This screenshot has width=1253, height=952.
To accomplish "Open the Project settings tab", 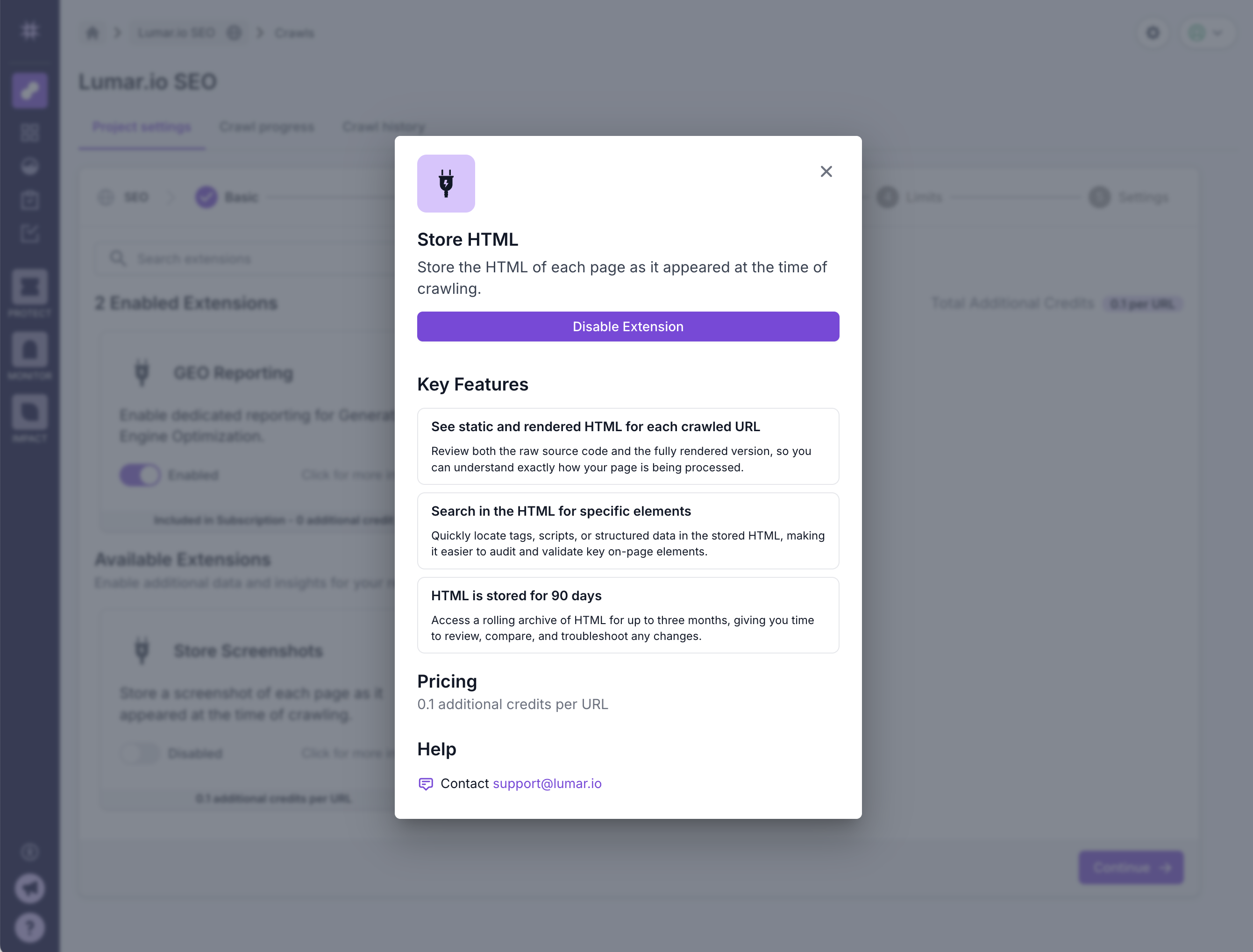I will point(142,127).
